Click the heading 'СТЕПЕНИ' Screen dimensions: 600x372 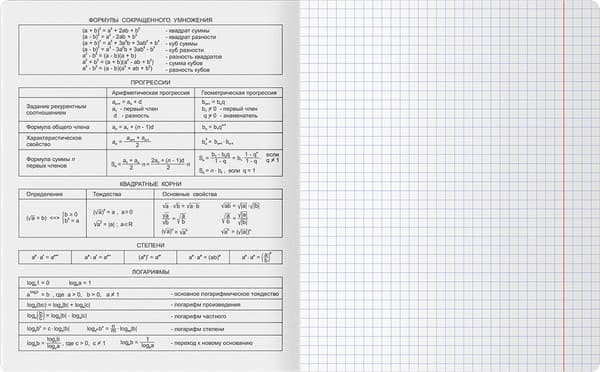150,245
